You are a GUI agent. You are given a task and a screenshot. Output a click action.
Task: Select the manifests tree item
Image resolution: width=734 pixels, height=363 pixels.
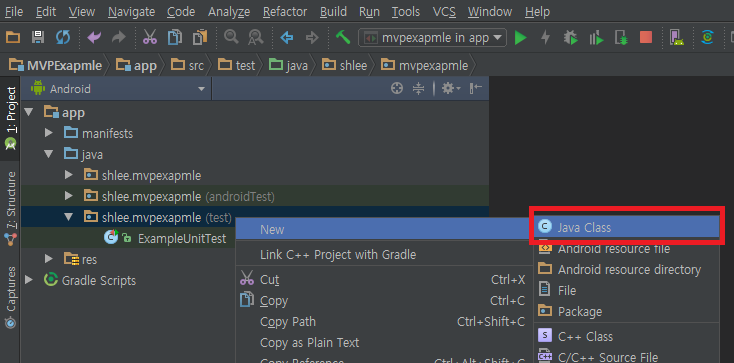click(107, 133)
